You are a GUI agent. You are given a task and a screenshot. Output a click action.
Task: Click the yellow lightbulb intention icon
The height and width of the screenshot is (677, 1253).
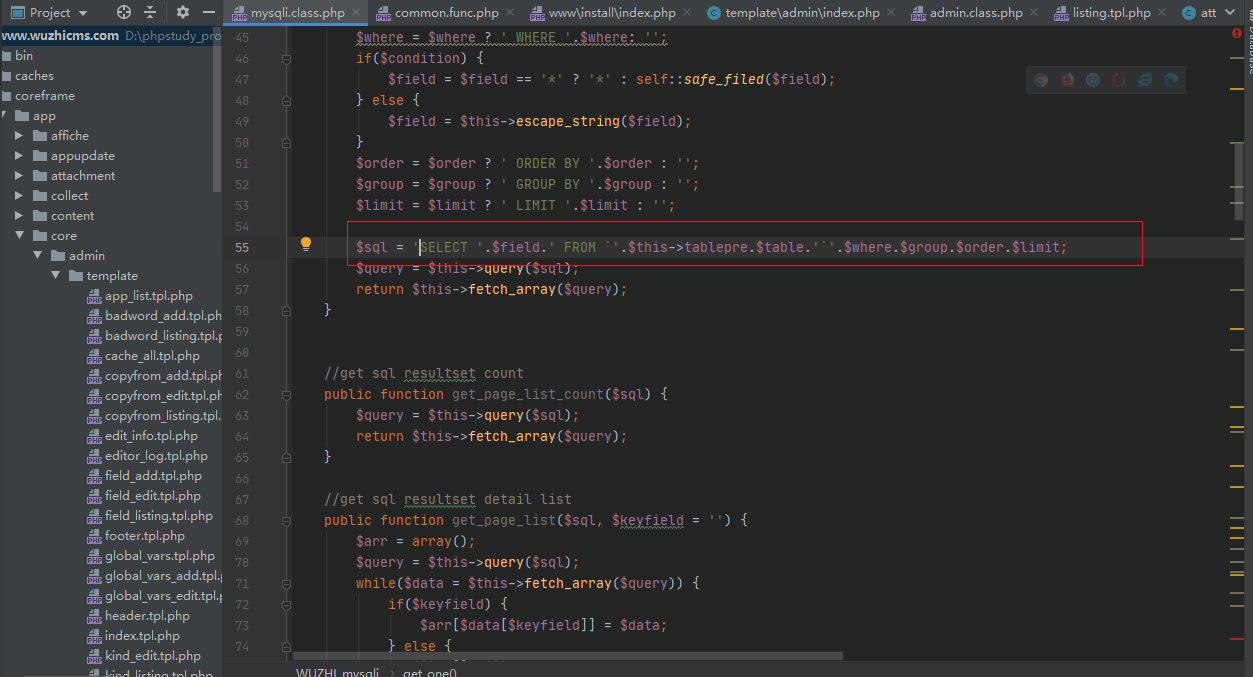[x=306, y=244]
